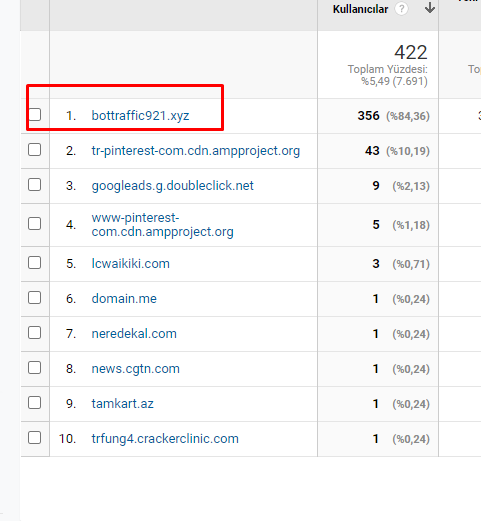Check the box for www-pinterest-com.cdn.ampproject.org
This screenshot has height=521, width=481.
point(35,224)
